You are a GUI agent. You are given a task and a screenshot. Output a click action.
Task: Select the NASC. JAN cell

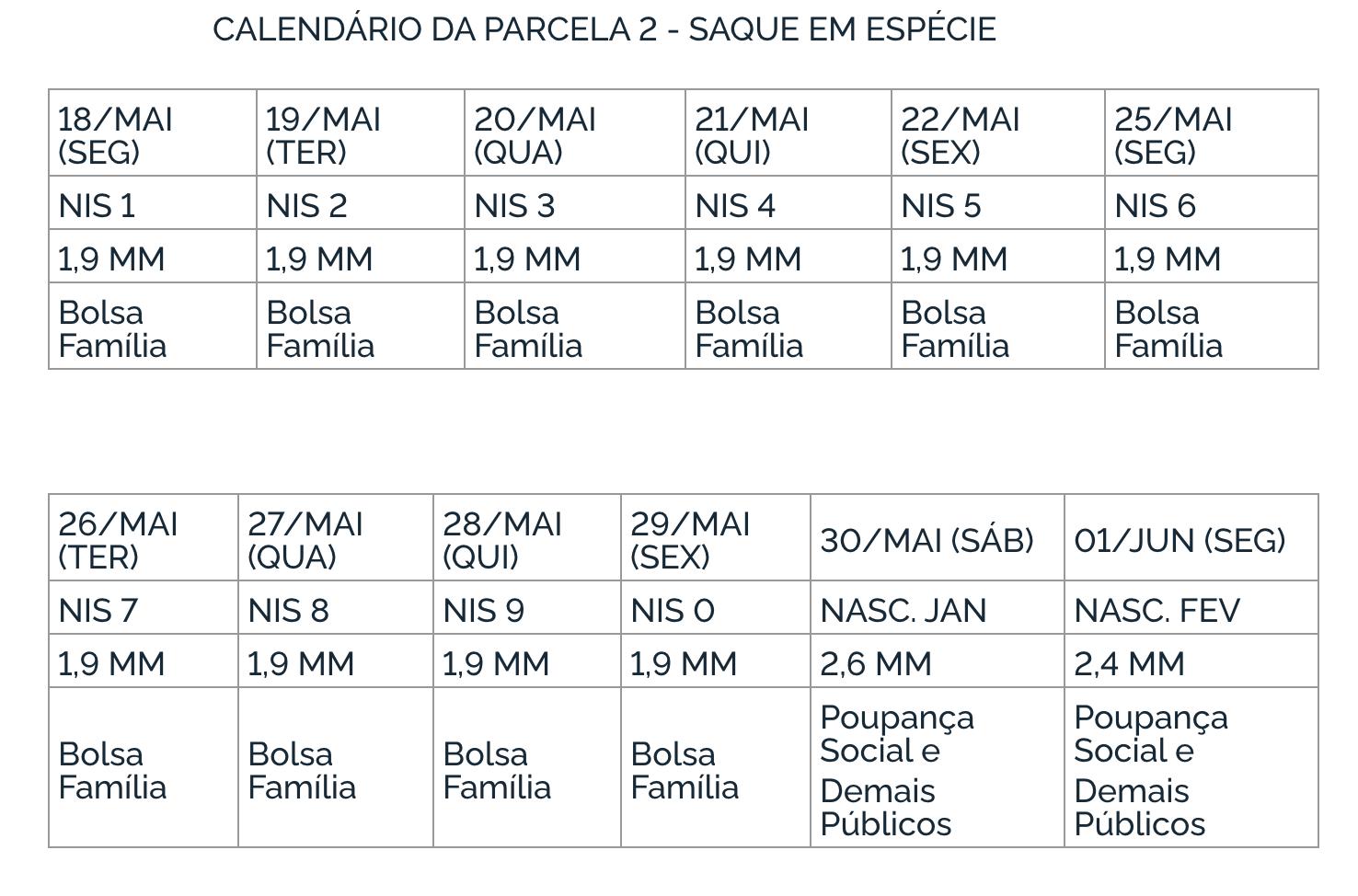pyautogui.click(x=937, y=609)
